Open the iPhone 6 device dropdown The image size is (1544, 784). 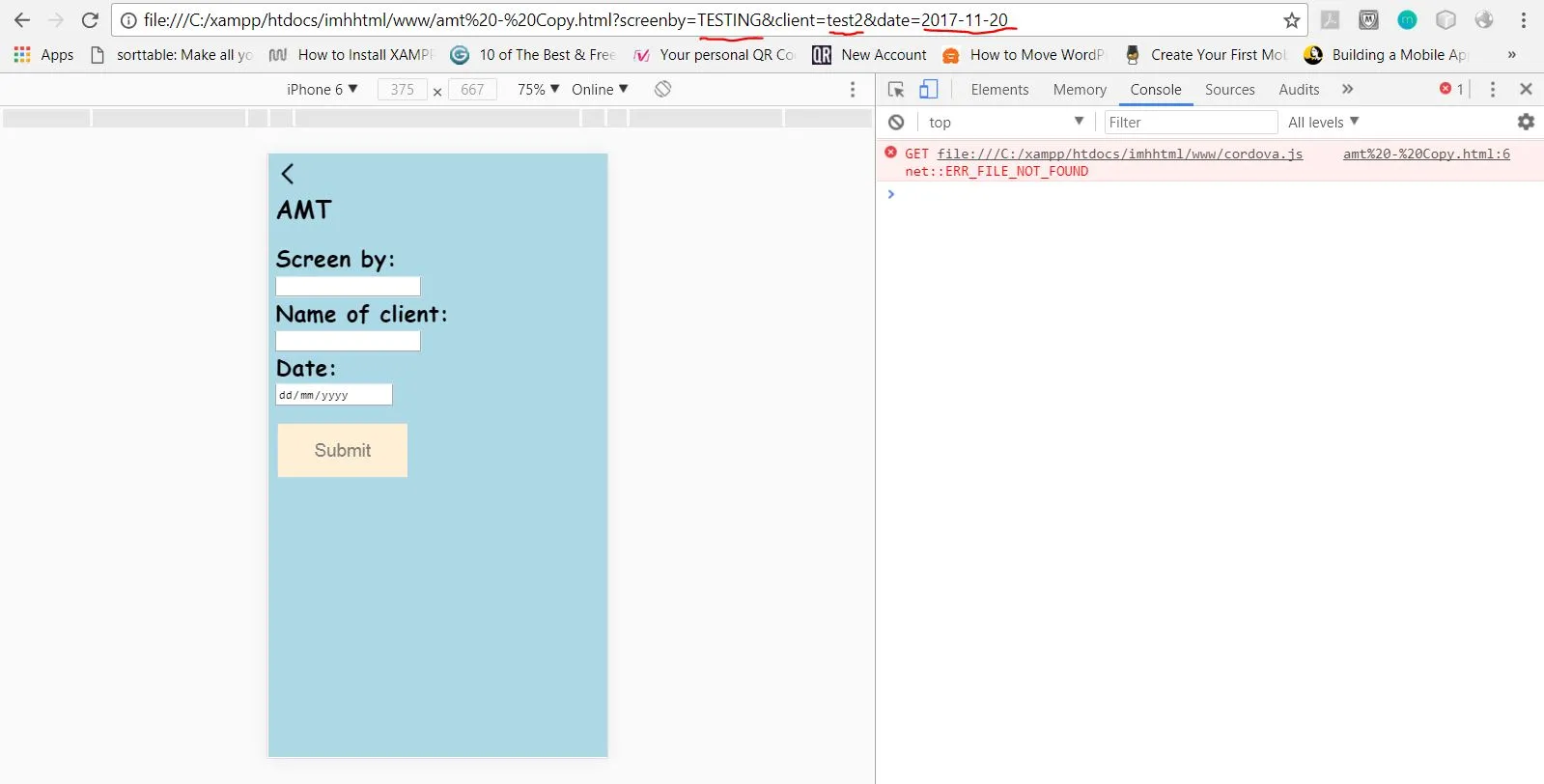[x=323, y=89]
